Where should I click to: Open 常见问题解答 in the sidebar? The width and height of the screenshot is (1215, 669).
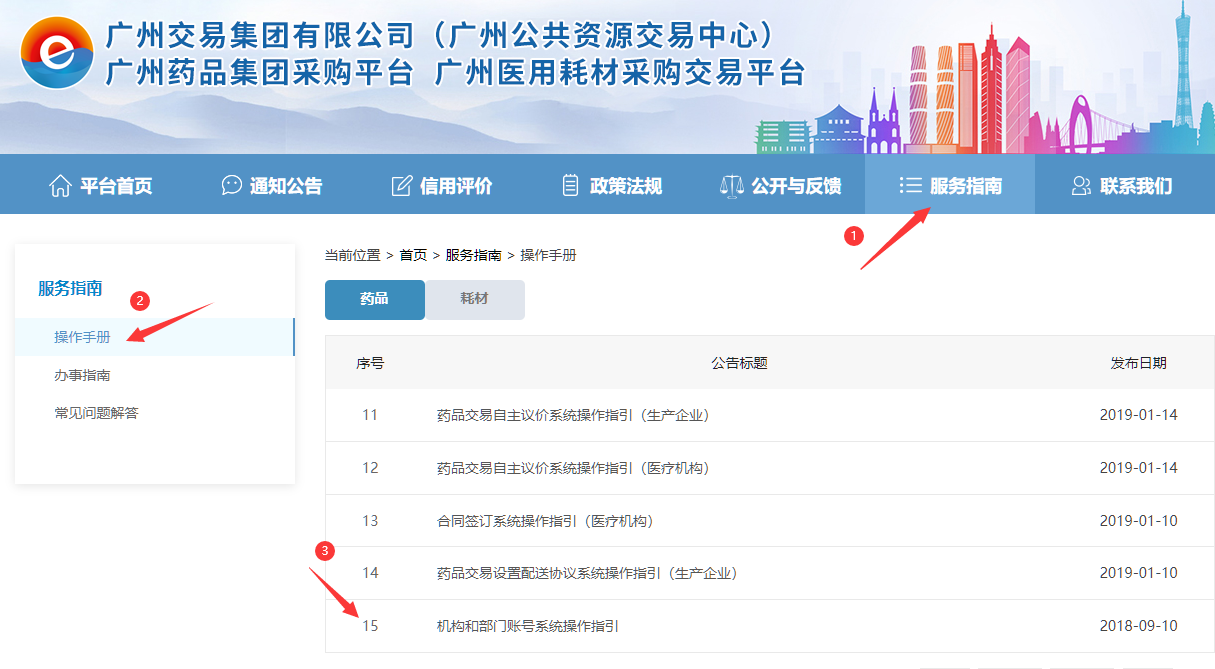coord(96,413)
